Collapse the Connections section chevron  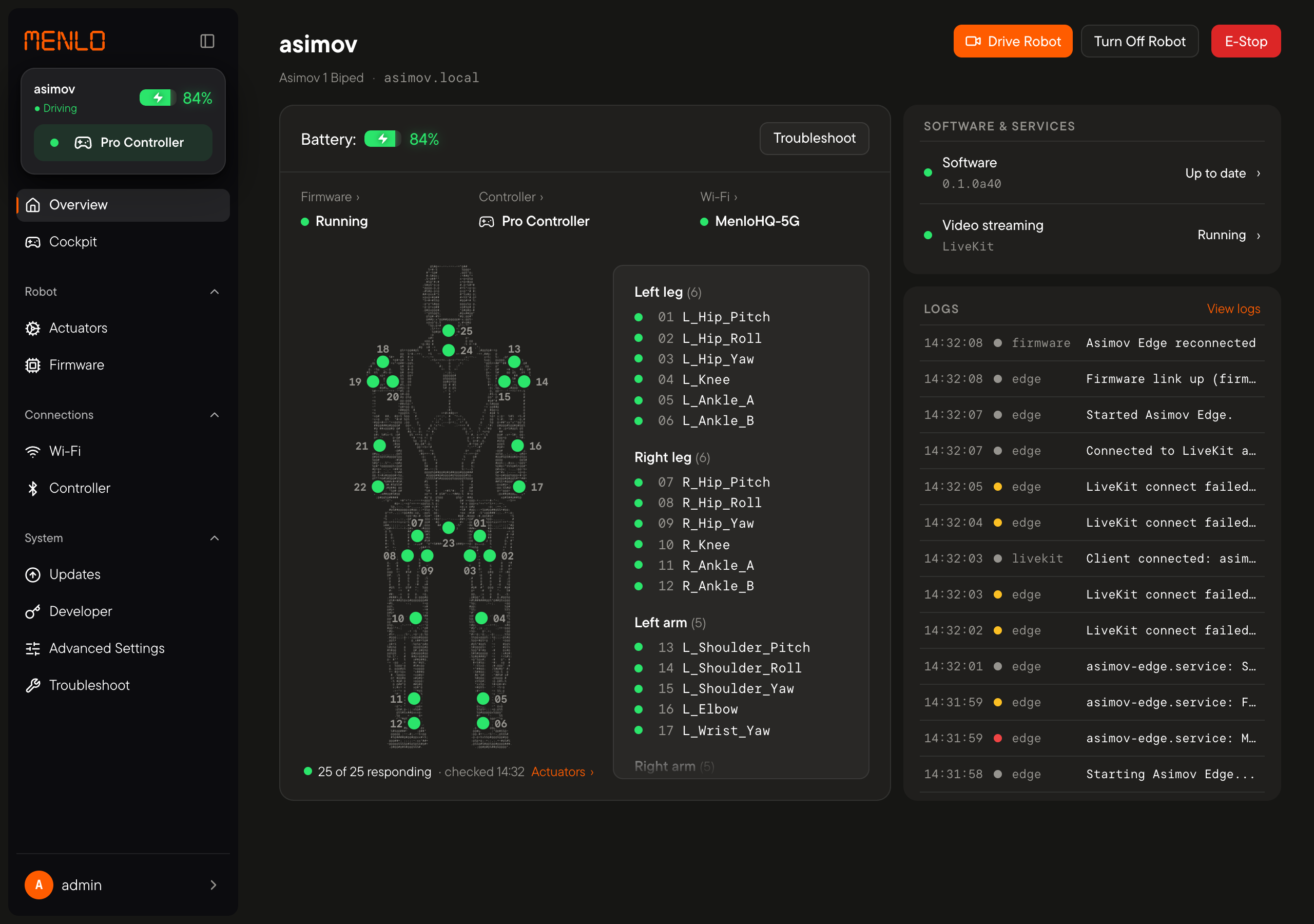(215, 415)
